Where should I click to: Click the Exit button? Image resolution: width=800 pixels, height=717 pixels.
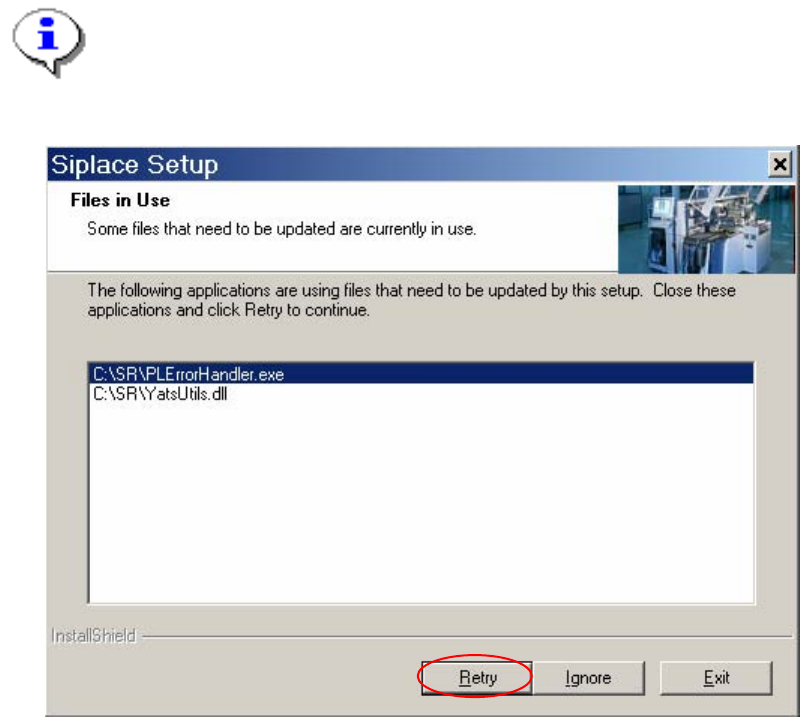pyautogui.click(x=716, y=678)
